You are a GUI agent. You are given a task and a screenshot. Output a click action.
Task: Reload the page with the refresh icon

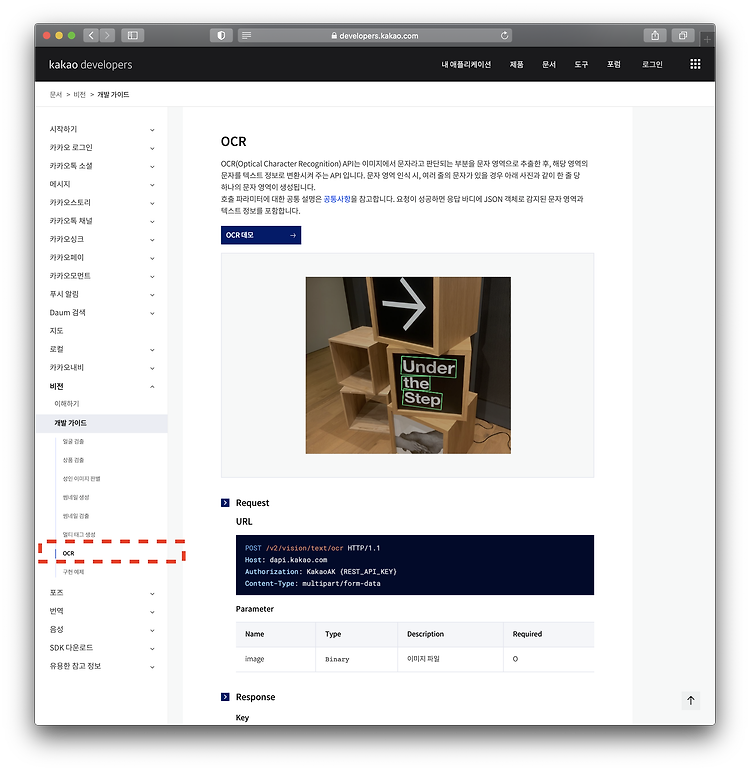504,35
